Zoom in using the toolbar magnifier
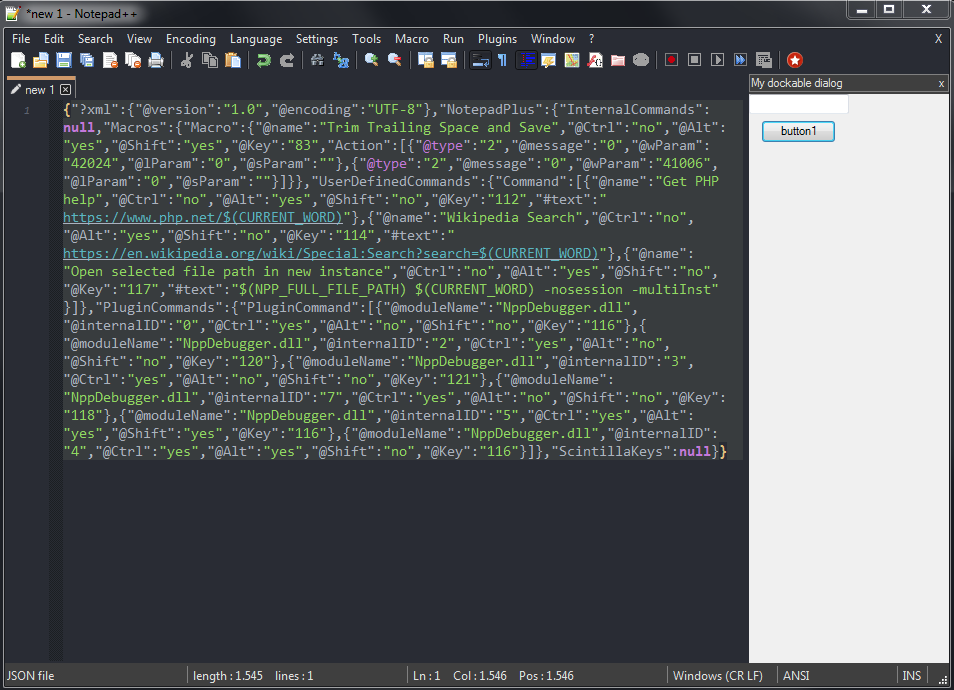 (371, 61)
